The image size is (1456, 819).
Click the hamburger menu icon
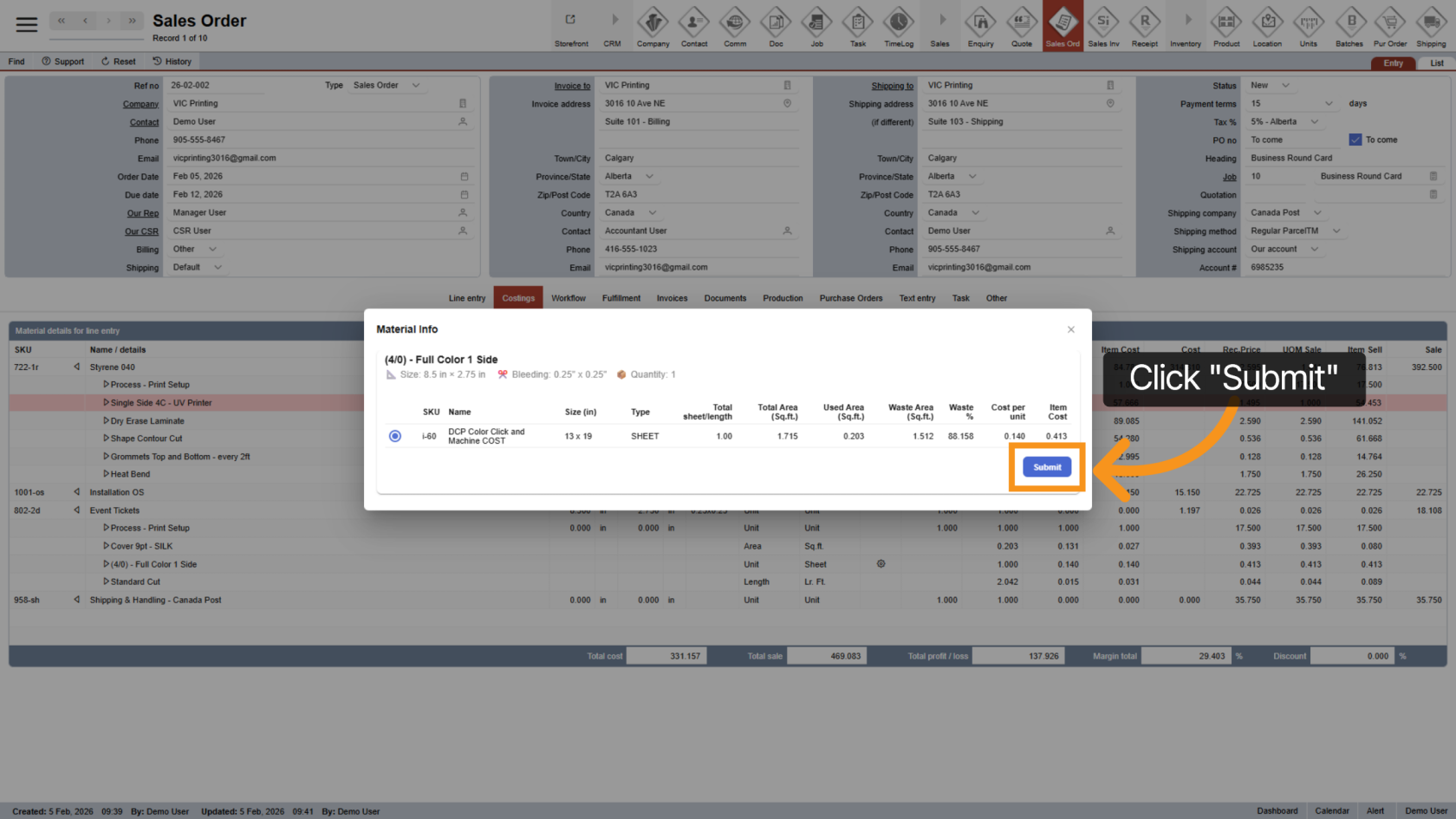(x=27, y=24)
